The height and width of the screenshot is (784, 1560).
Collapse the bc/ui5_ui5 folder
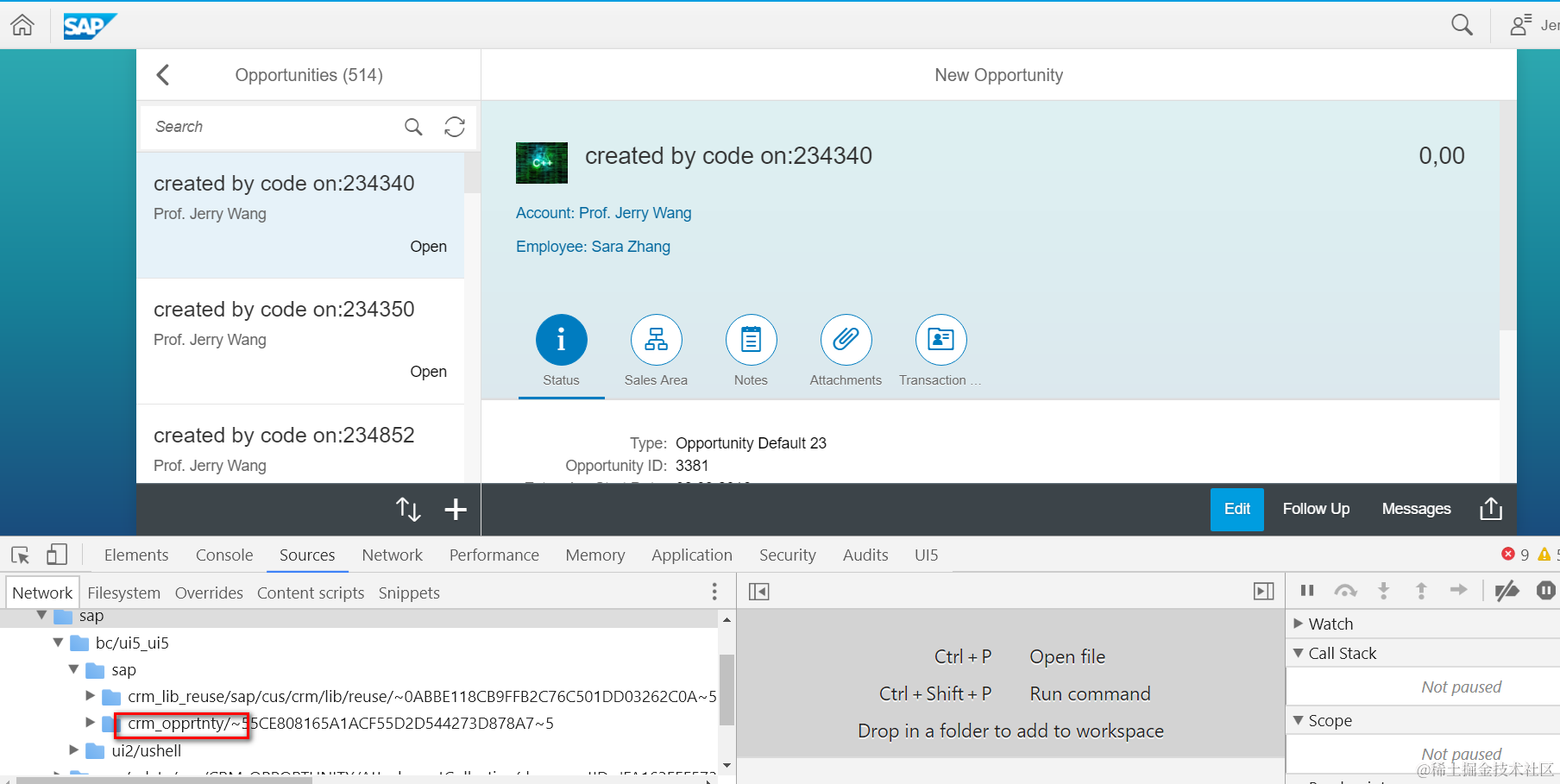click(58, 643)
